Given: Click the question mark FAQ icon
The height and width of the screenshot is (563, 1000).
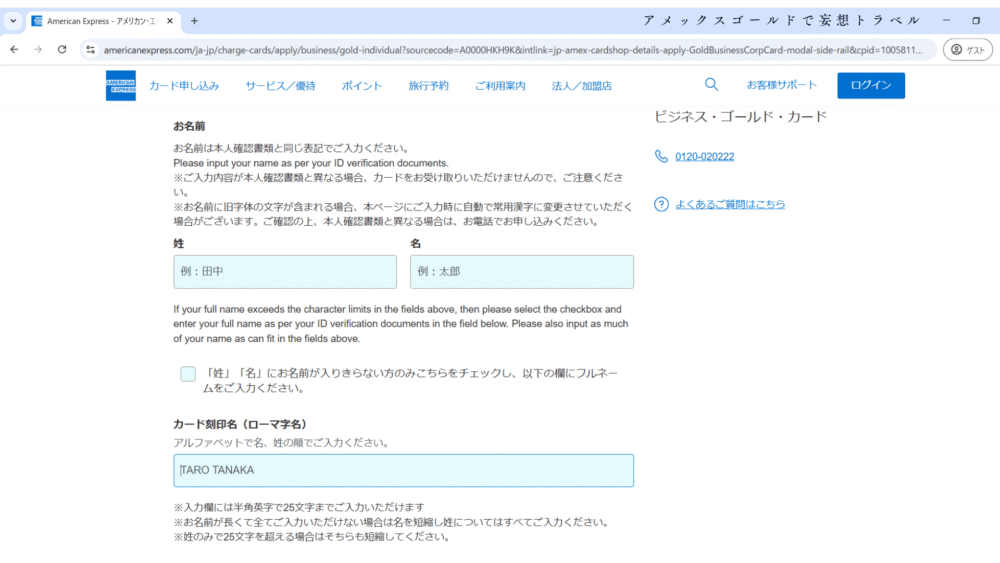Looking at the screenshot, I should coord(661,204).
